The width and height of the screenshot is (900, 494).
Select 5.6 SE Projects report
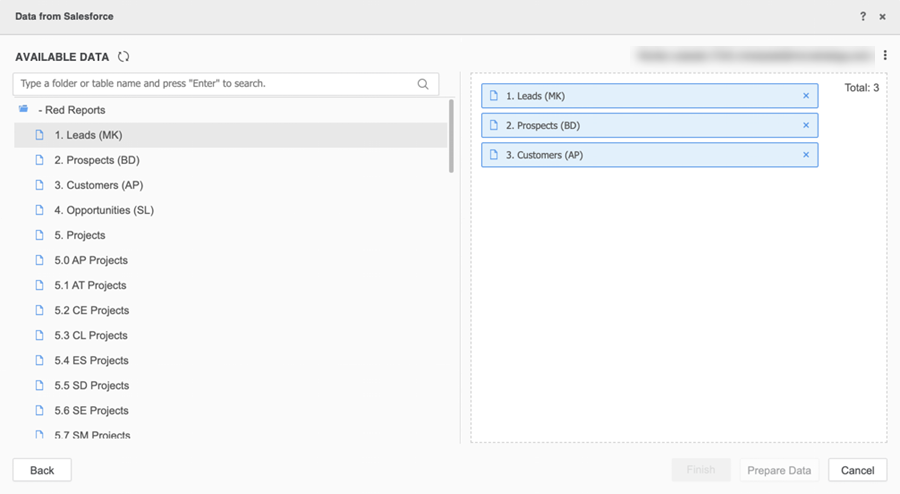click(x=91, y=410)
